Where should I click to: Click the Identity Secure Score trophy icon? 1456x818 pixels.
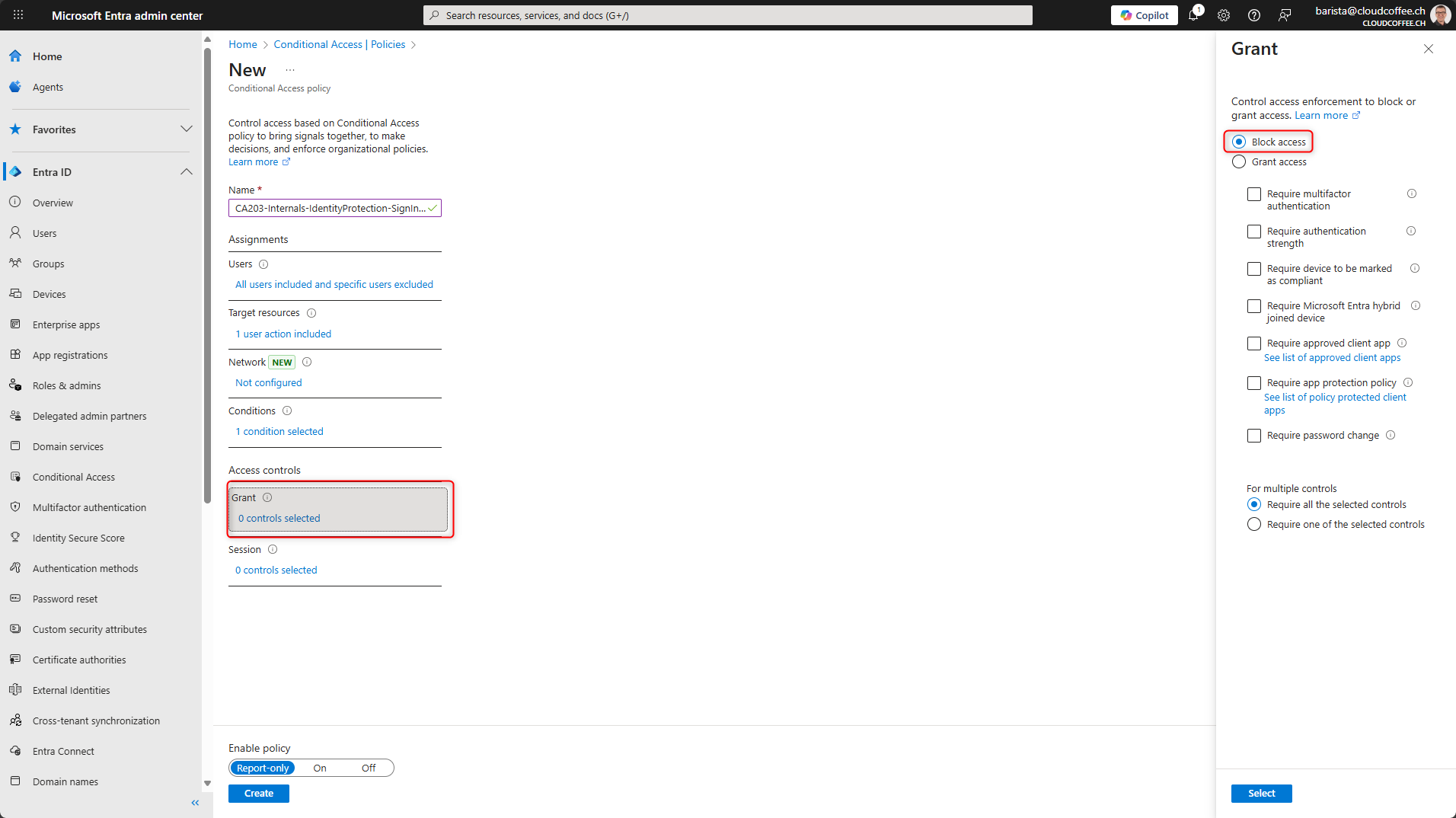[x=15, y=538]
